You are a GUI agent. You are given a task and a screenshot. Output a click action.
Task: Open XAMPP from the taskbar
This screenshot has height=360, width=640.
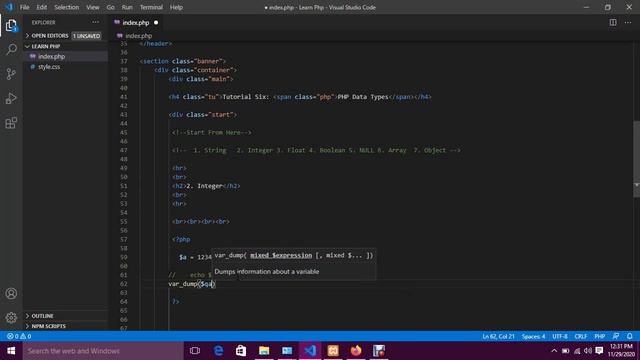click(333, 351)
